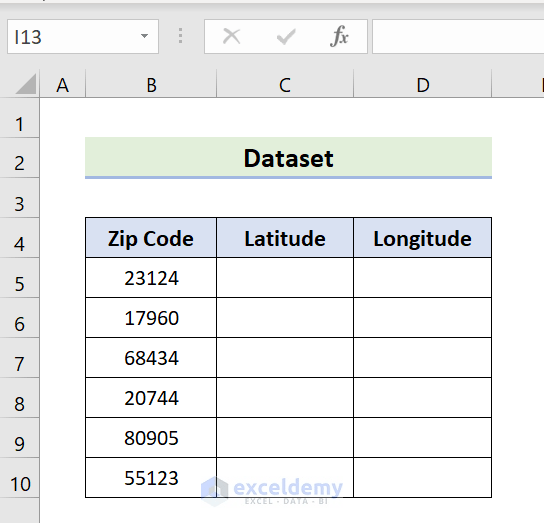
Task: Select the cell containing 80905
Action: tap(151, 437)
